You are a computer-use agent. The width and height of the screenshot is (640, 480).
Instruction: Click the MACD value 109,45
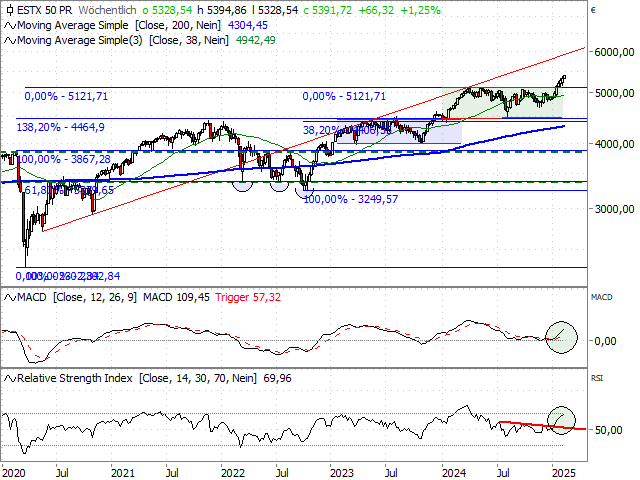176,297
